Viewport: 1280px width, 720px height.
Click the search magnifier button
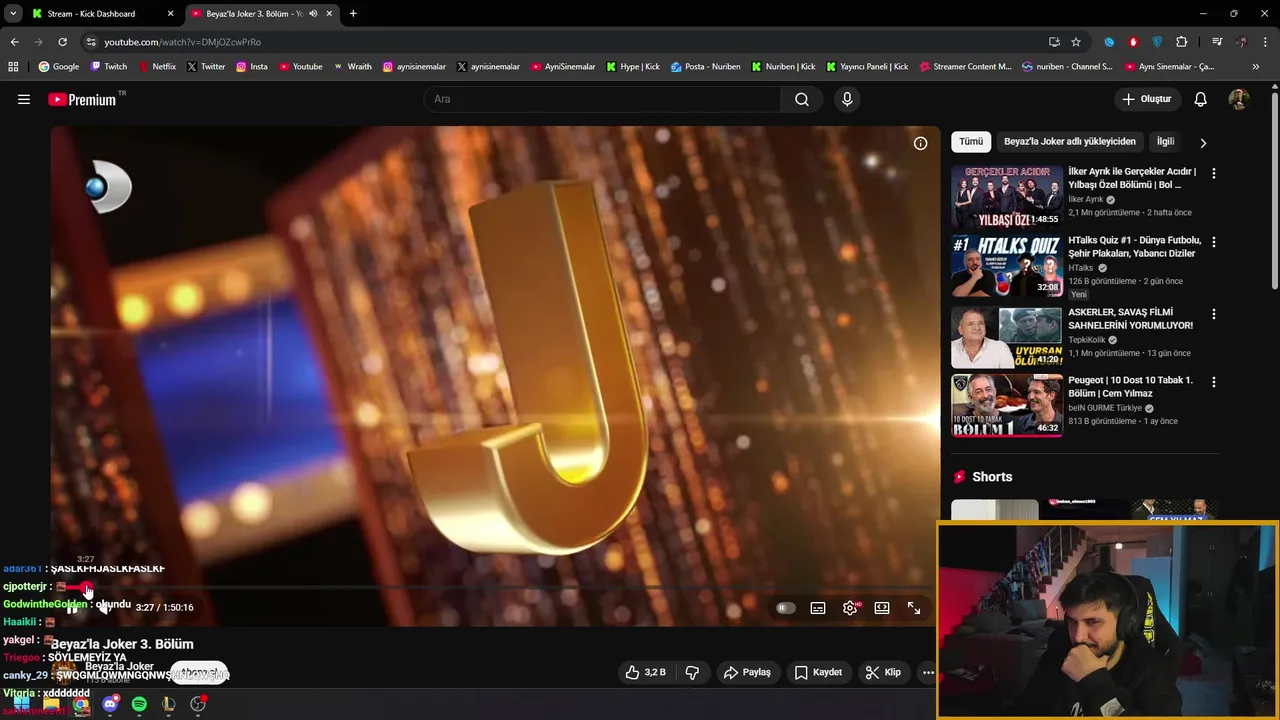point(802,99)
